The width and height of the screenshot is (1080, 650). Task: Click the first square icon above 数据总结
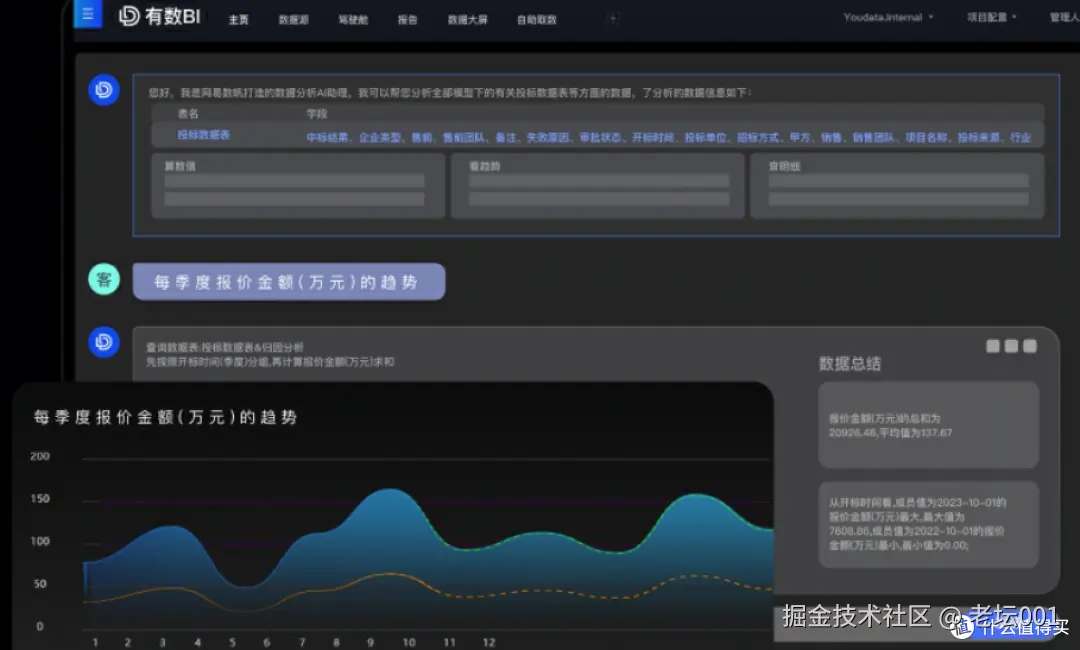point(992,345)
